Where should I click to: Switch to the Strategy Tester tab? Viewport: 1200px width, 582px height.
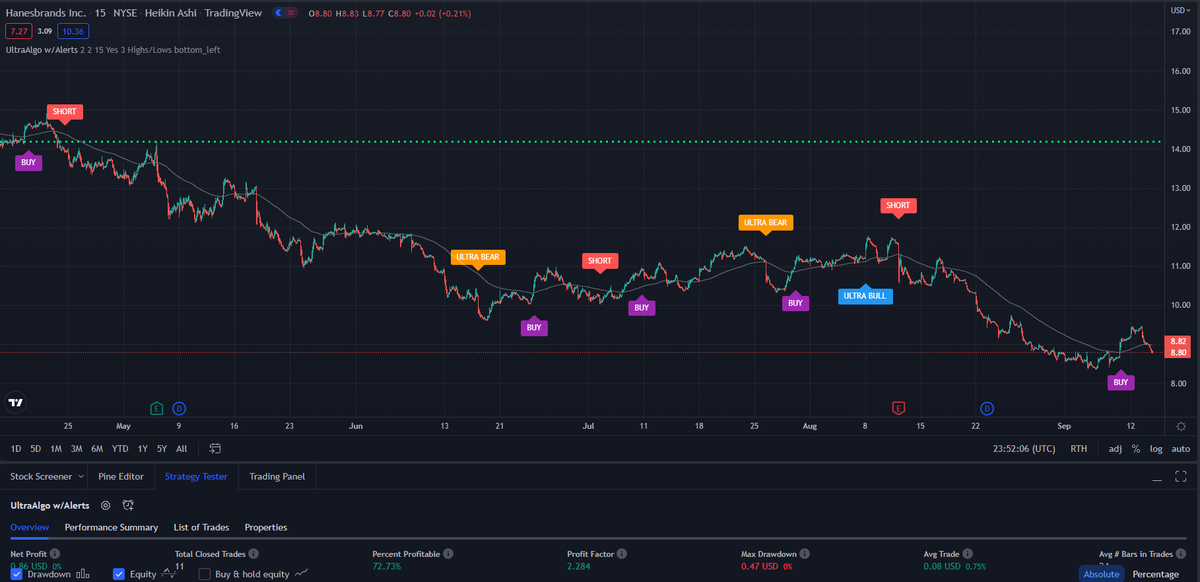coord(196,476)
